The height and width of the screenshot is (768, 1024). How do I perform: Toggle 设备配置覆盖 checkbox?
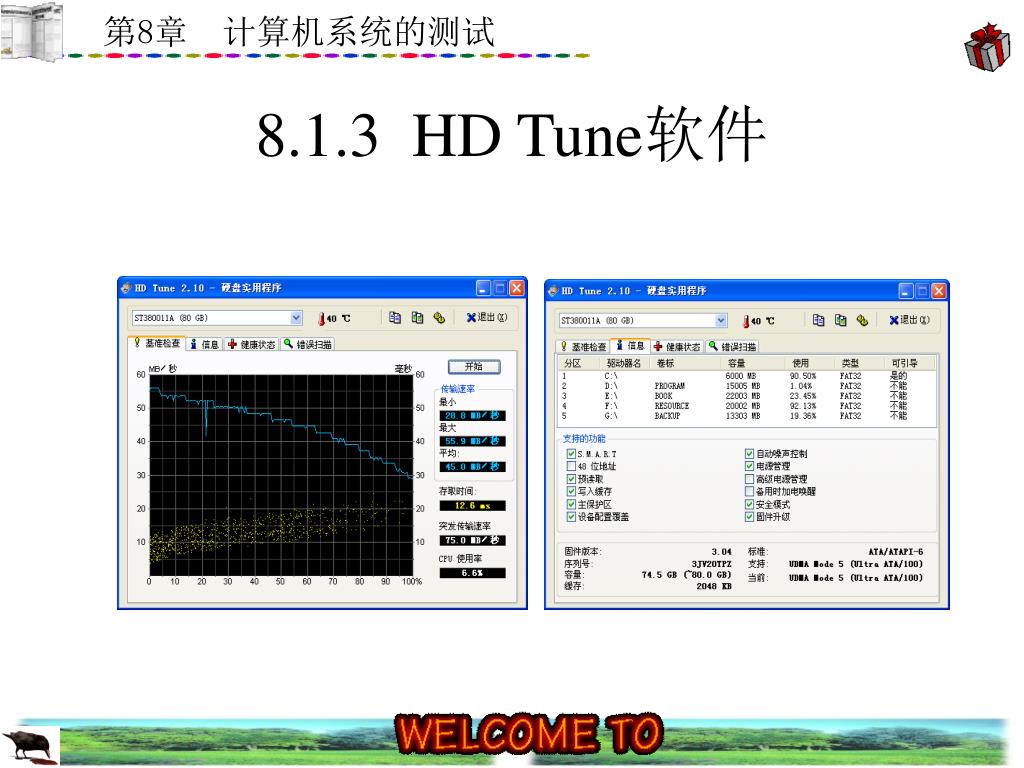571,517
